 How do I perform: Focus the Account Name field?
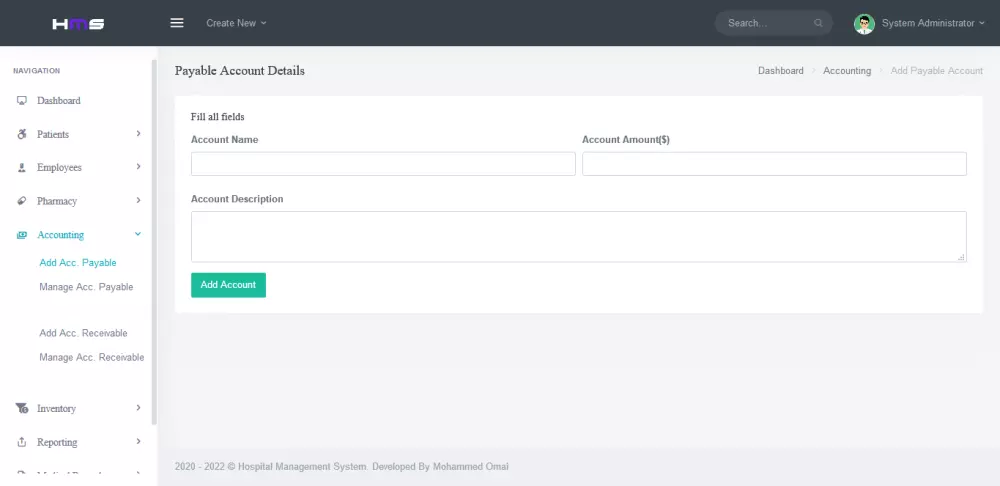(383, 164)
